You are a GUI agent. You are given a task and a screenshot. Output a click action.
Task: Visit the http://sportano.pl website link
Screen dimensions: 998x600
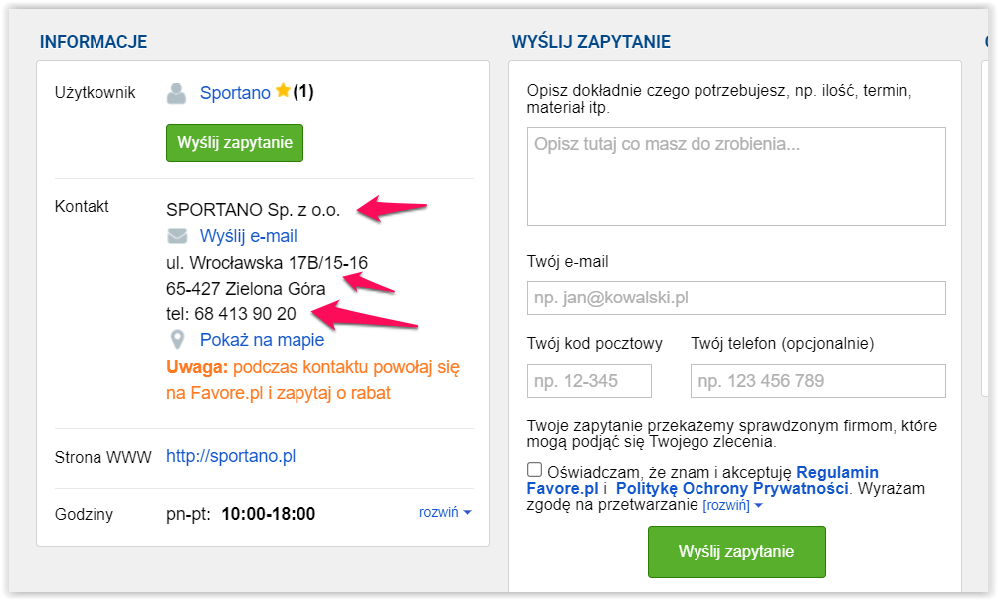coord(231,456)
